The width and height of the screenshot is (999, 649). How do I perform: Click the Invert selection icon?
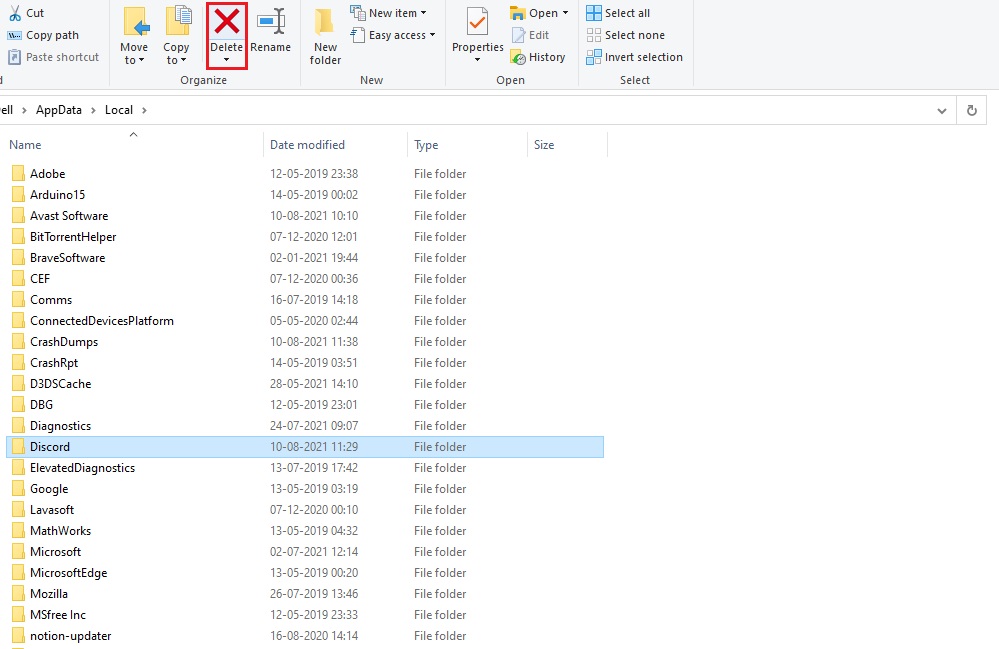point(594,57)
